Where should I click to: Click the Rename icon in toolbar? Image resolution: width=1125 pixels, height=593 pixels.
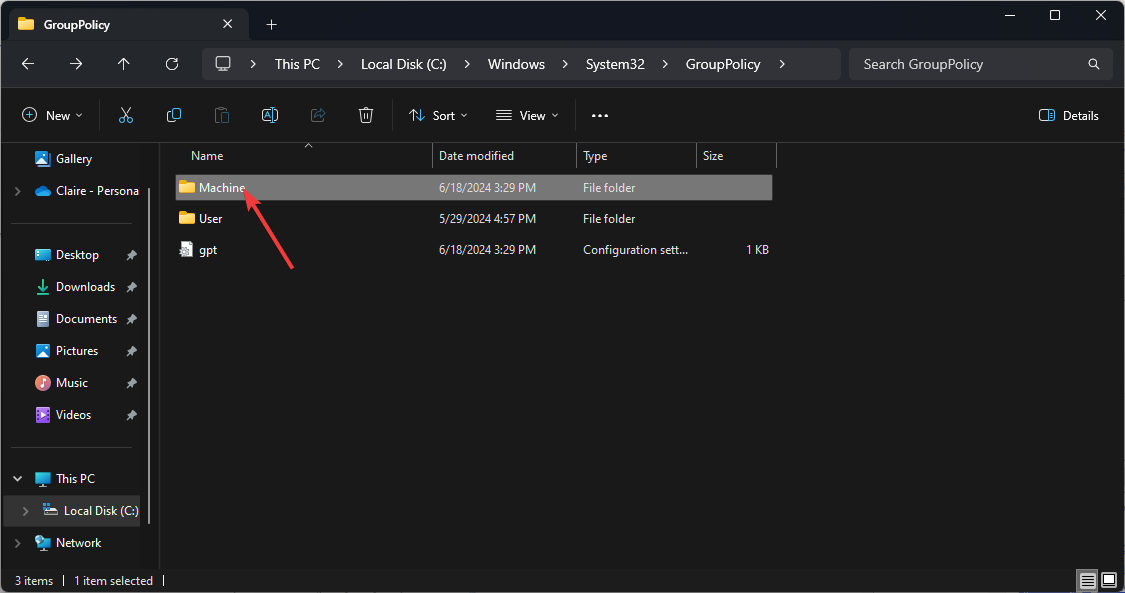tap(270, 116)
